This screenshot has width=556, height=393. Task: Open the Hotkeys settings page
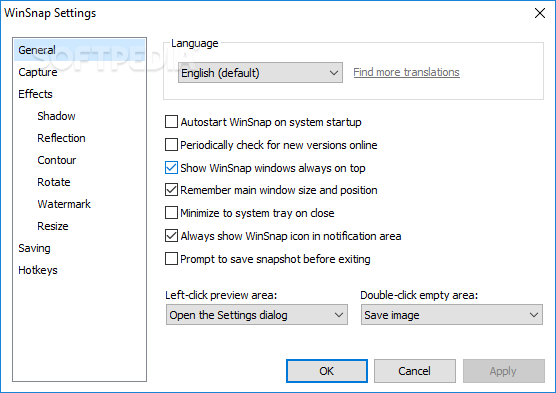[38, 270]
